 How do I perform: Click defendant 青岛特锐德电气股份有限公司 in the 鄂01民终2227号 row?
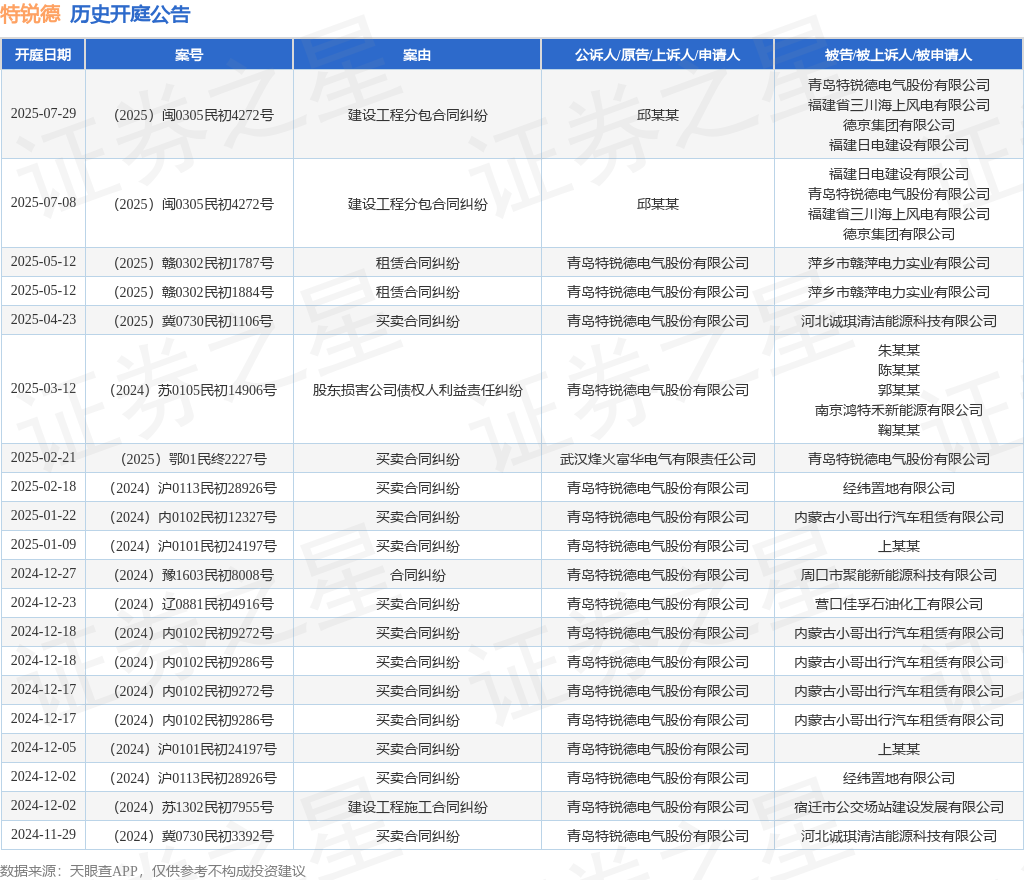click(x=899, y=460)
